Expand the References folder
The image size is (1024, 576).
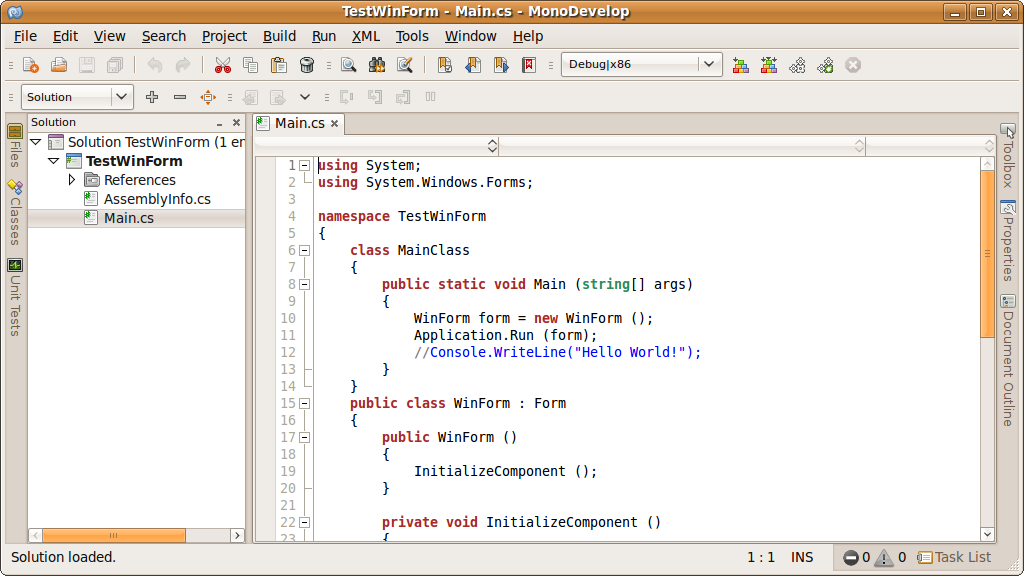[72, 180]
